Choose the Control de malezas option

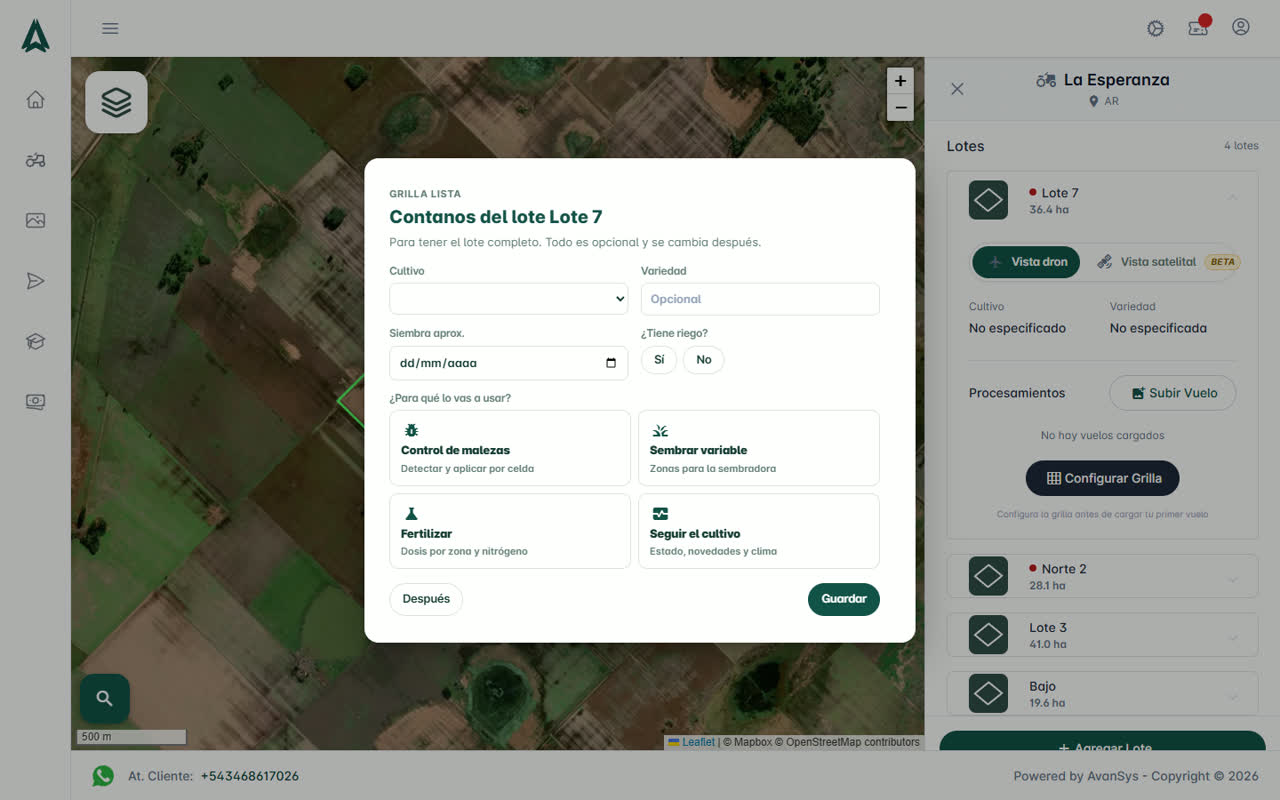(x=510, y=448)
